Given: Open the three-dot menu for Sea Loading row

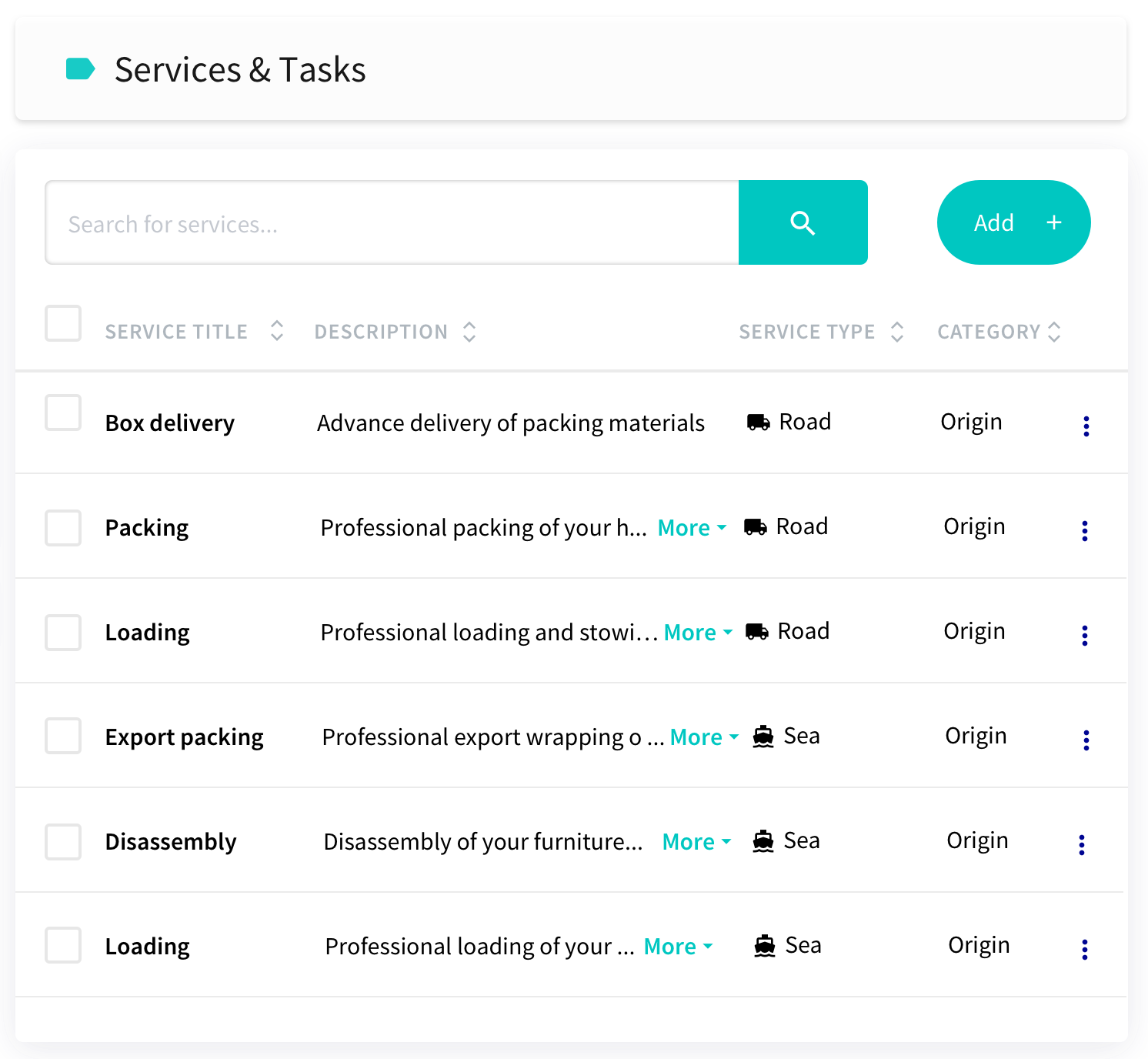Looking at the screenshot, I should [x=1084, y=949].
